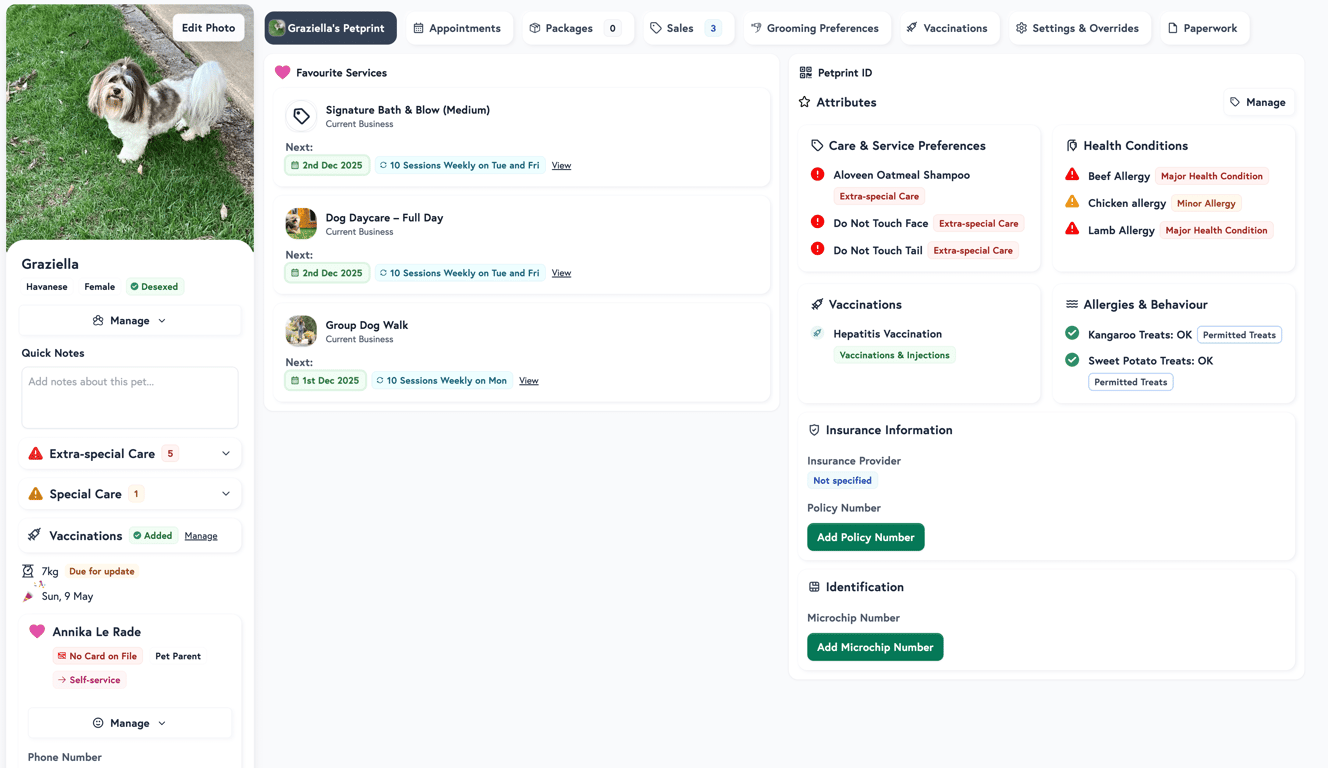Click the Vaccinations card syringe icon

coord(817,304)
